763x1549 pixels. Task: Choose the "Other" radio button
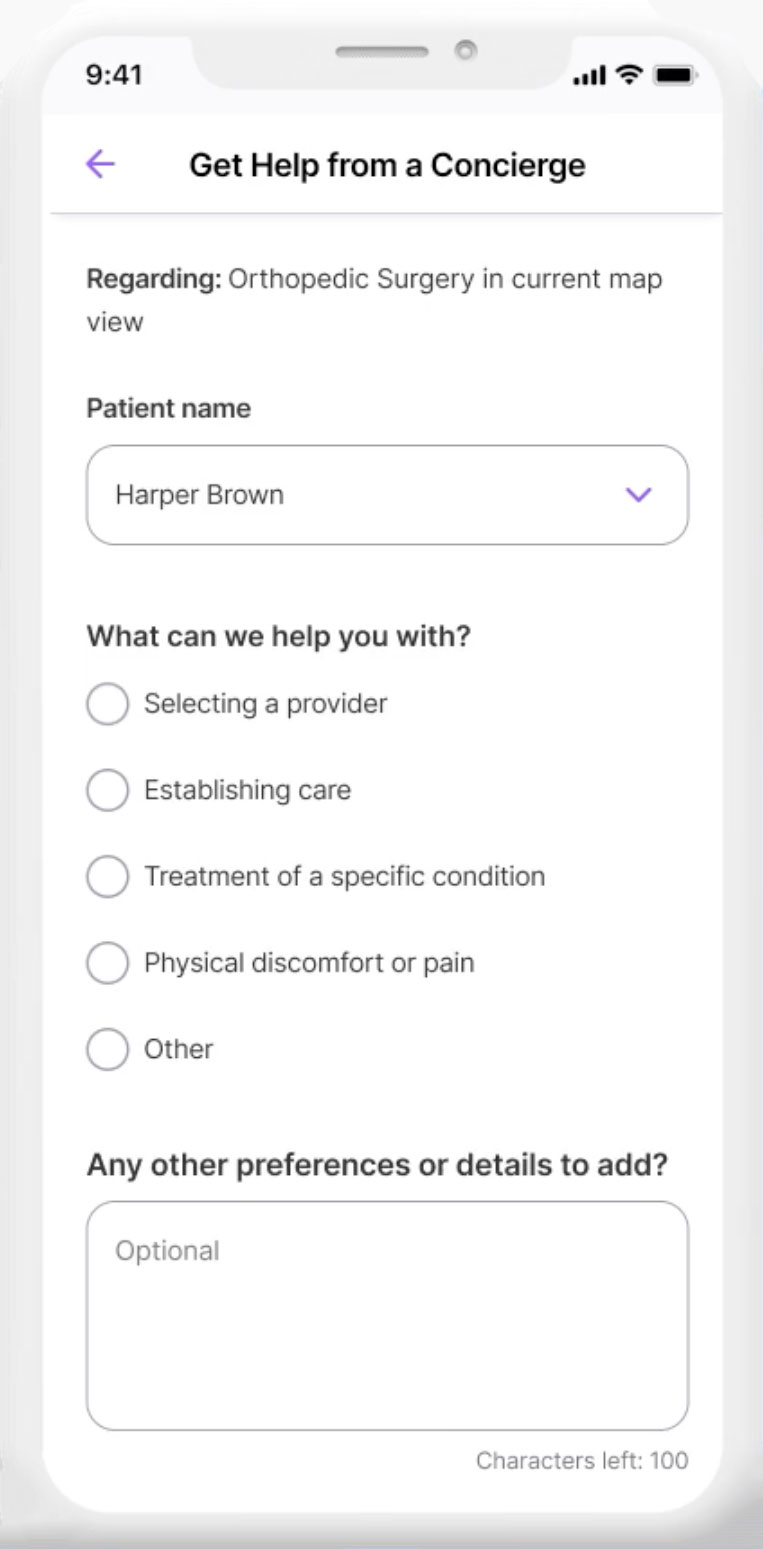click(x=108, y=1050)
